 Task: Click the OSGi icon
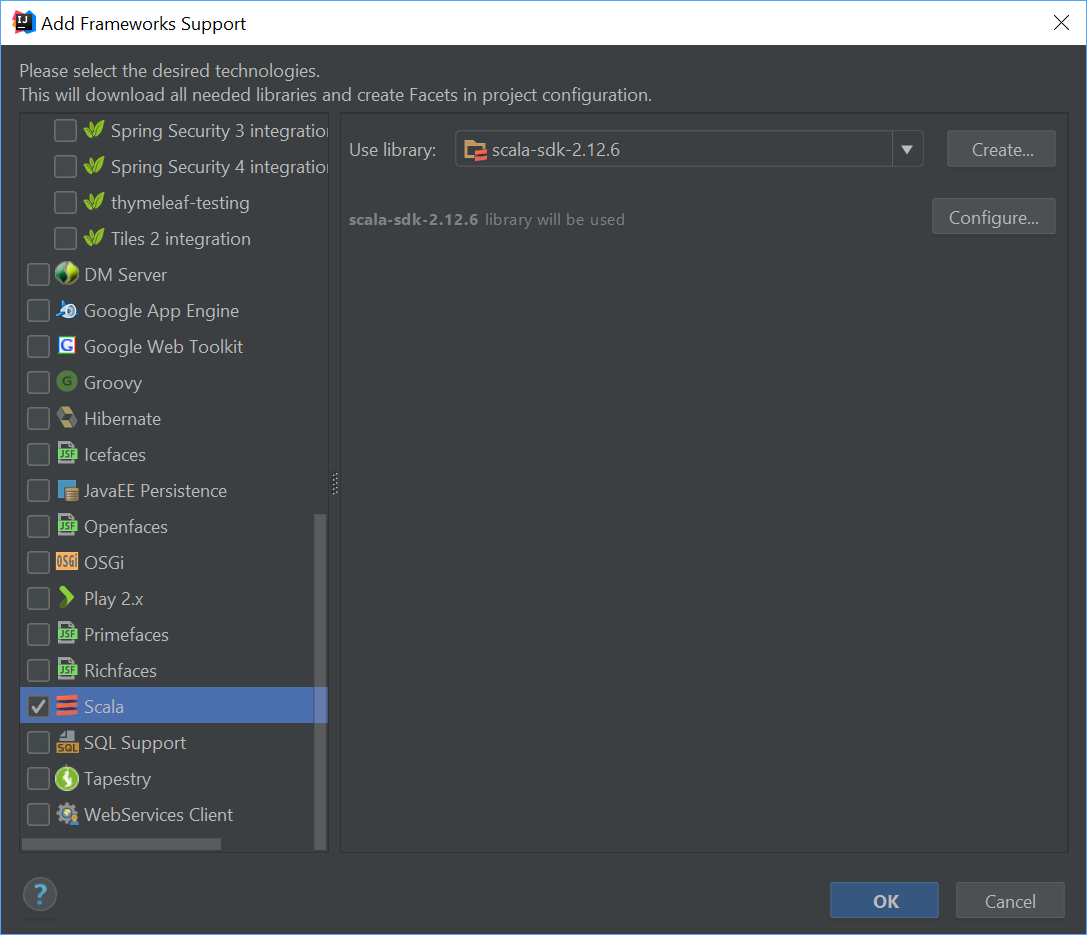point(67,561)
